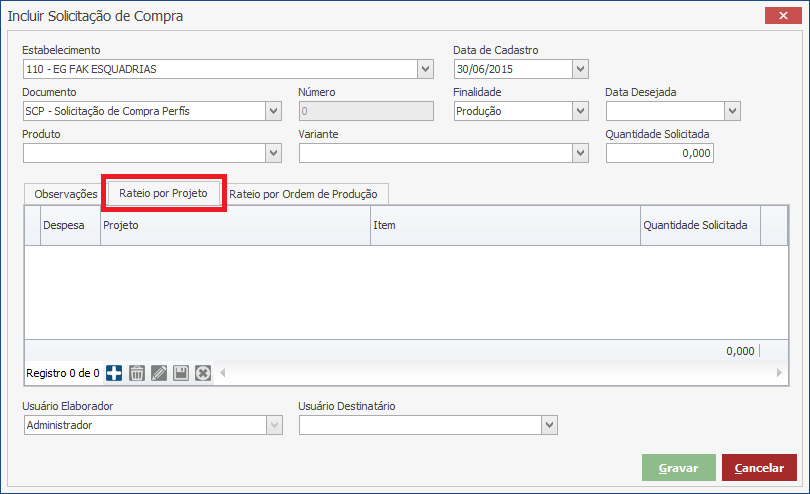The image size is (810, 494).
Task: Click the cancel edit X icon
Action: point(203,373)
